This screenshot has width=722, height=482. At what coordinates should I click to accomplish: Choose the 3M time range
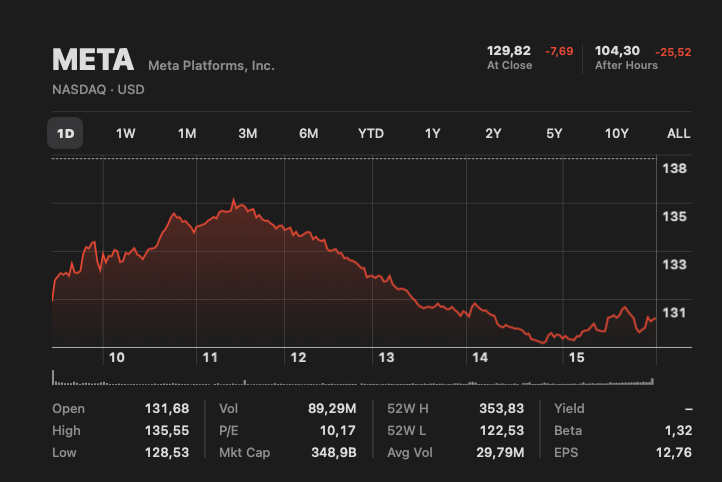pos(248,133)
